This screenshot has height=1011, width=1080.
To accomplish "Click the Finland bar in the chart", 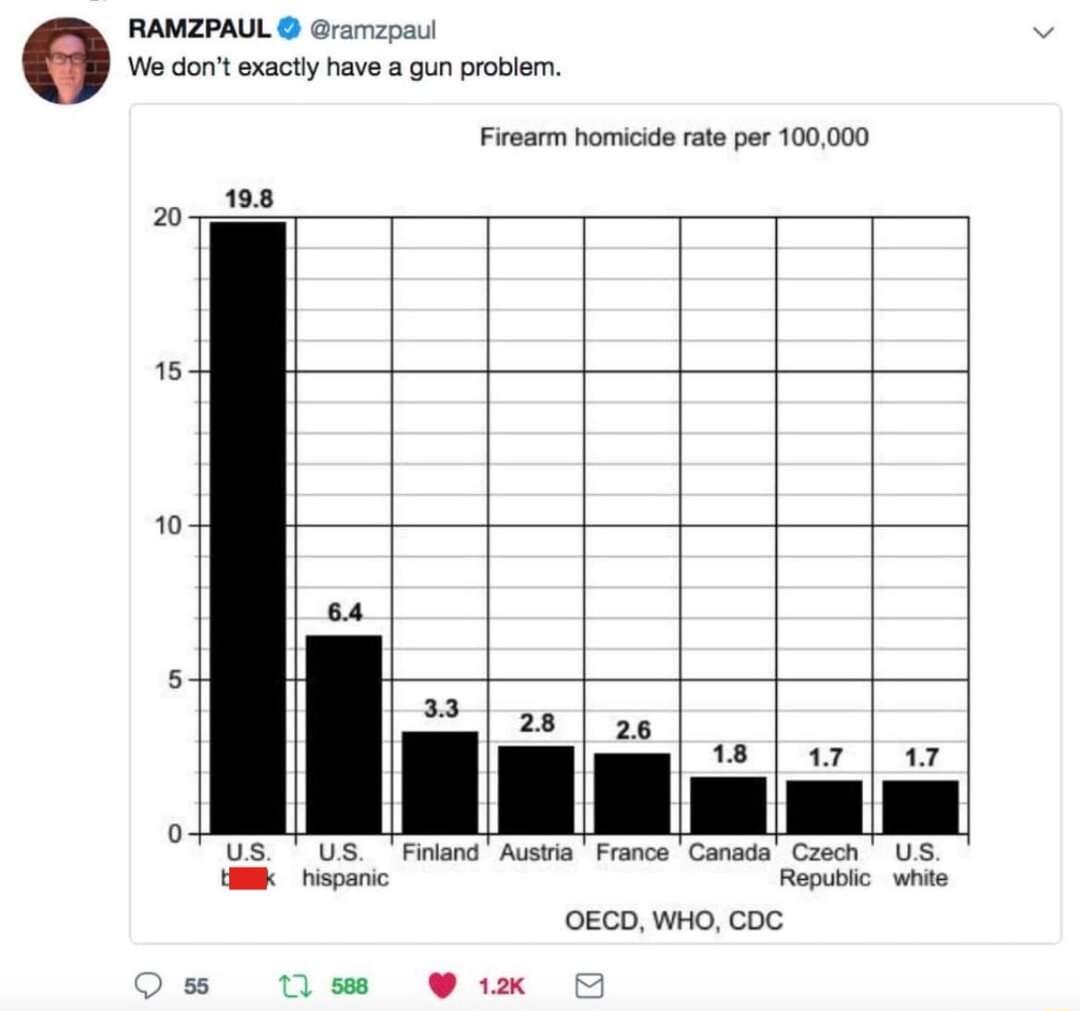I will (x=440, y=782).
